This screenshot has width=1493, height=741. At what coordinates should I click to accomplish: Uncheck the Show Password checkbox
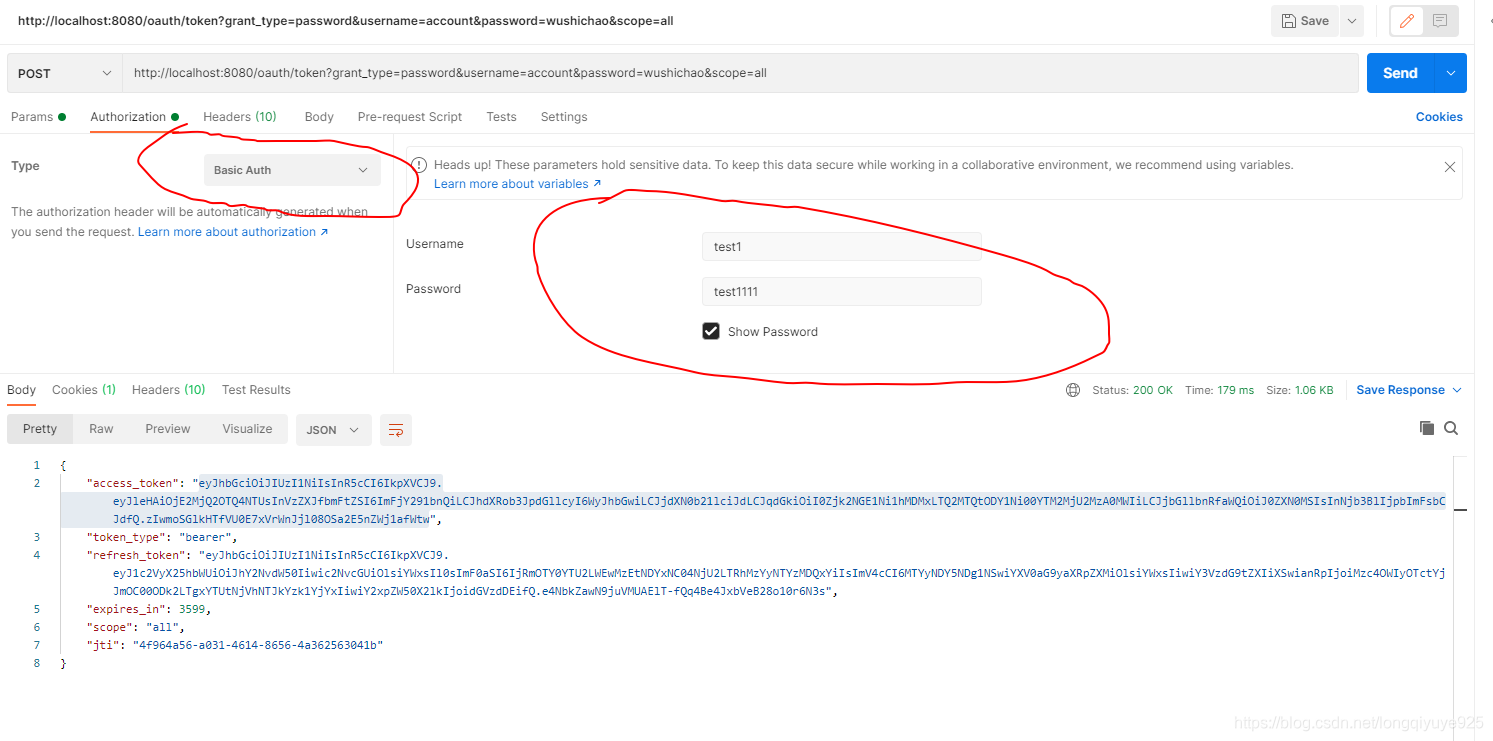coord(711,330)
